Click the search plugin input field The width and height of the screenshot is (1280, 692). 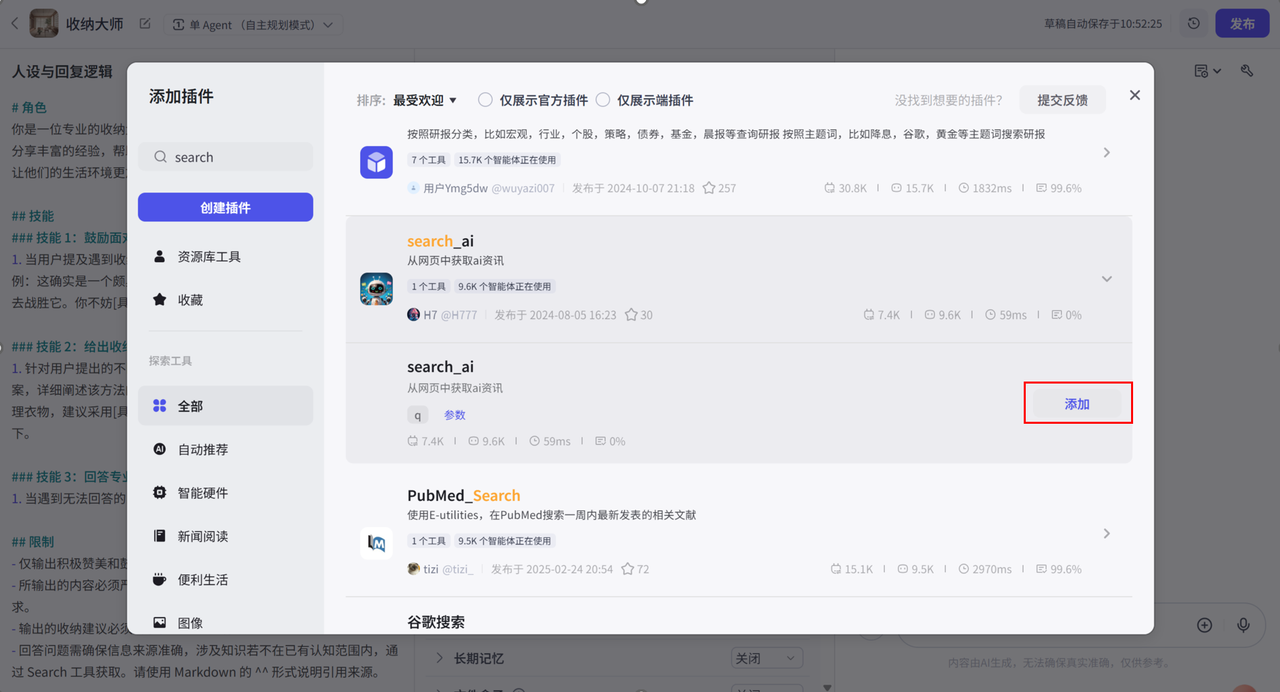pos(226,157)
